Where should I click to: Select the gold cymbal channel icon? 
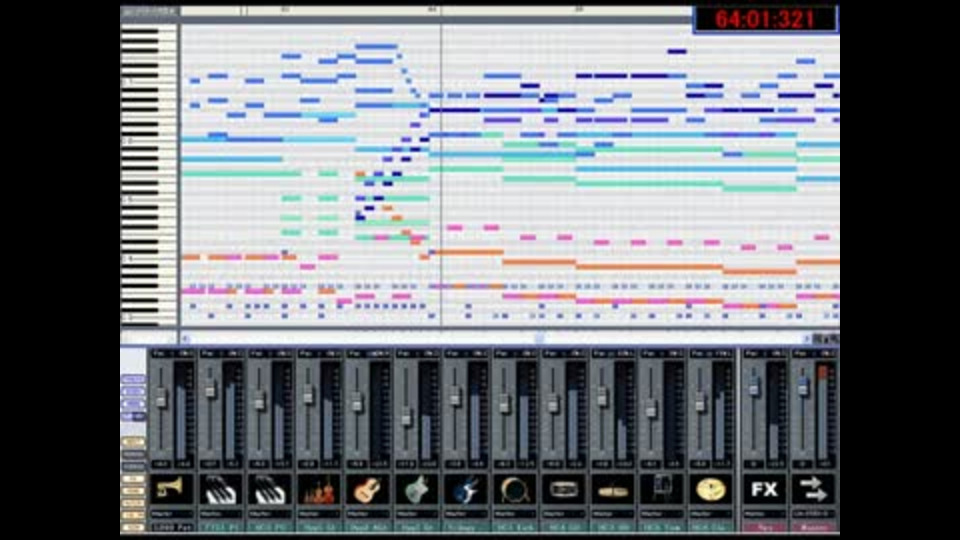(711, 490)
